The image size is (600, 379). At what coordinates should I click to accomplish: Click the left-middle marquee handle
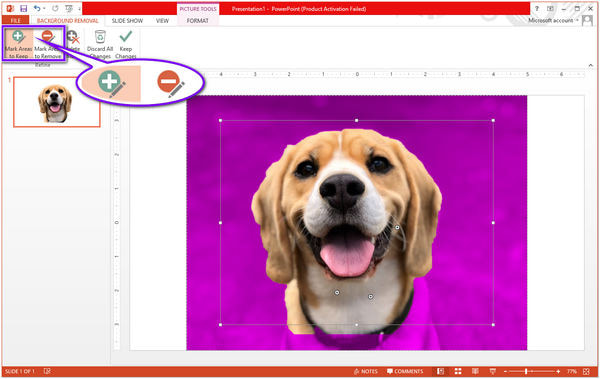click(x=220, y=222)
